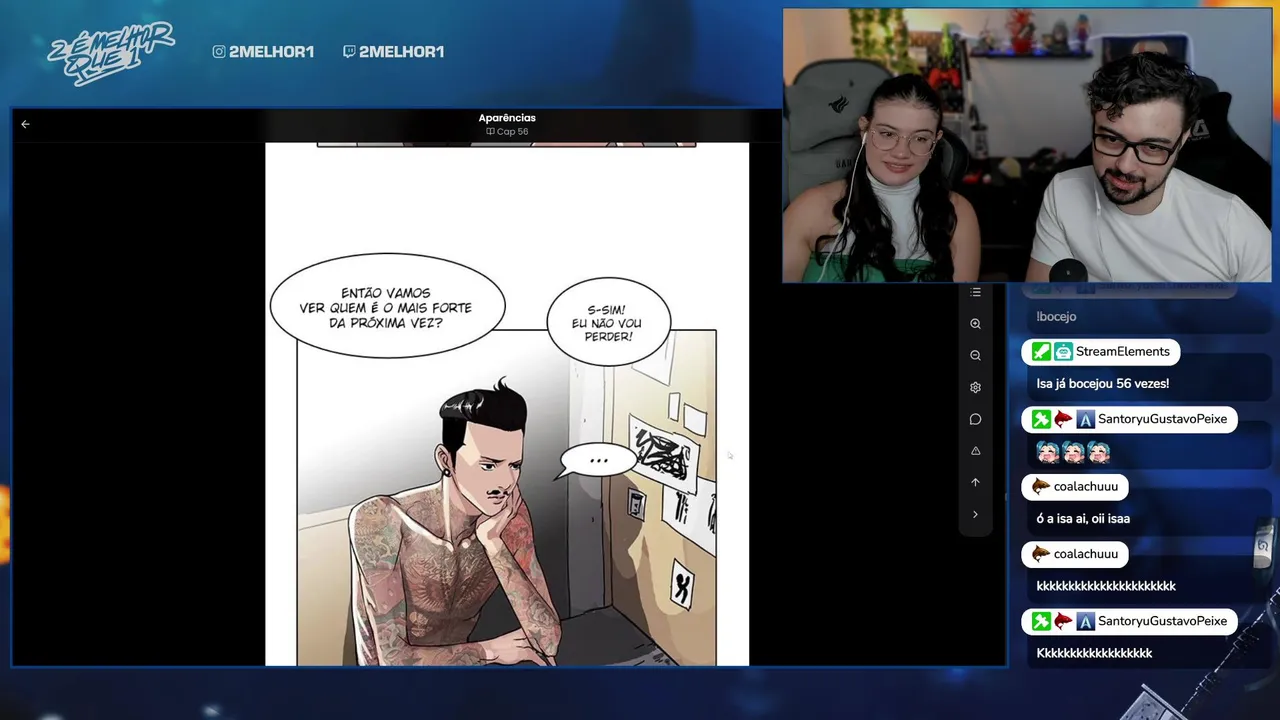
Task: Open the chapter list icon in sidebar
Action: tap(975, 292)
